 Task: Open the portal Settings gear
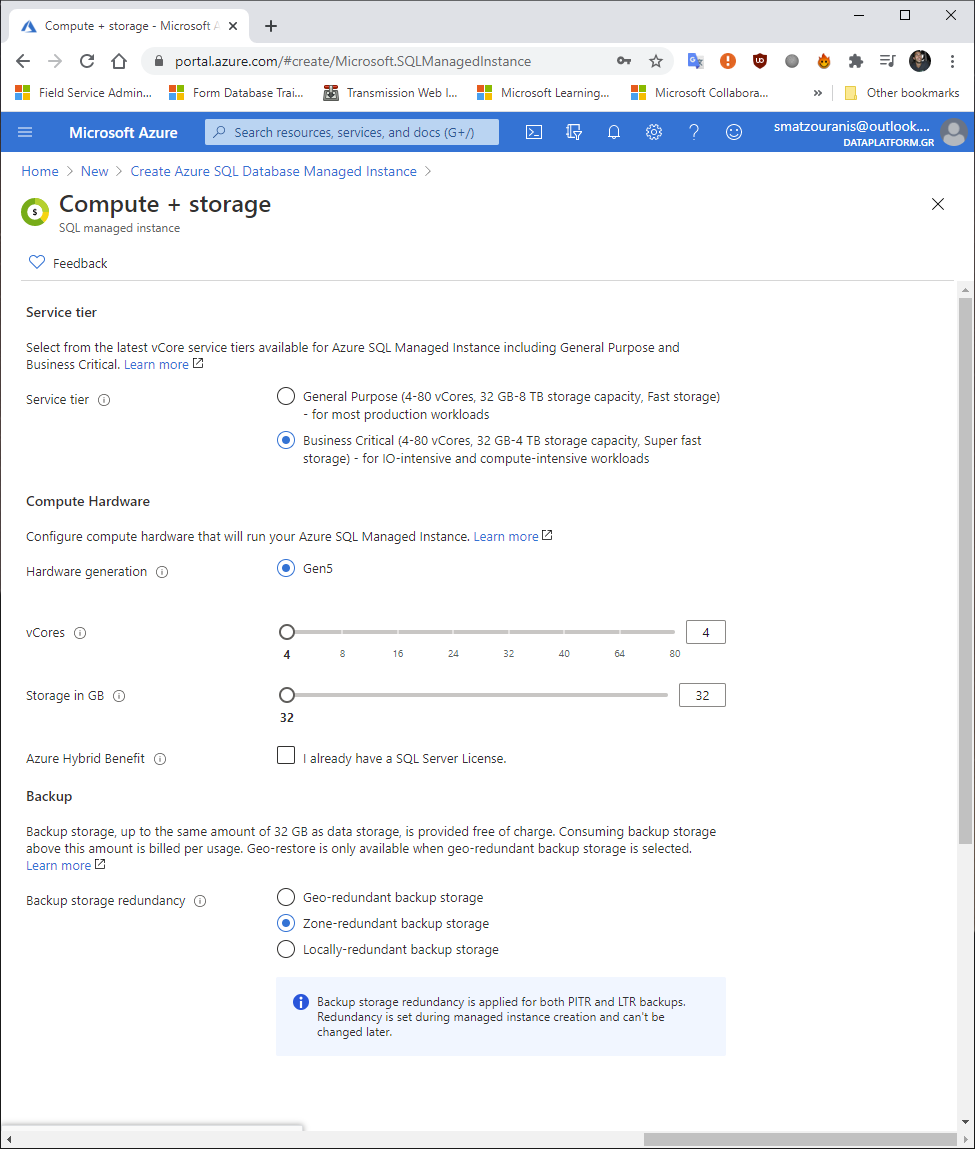tap(654, 132)
